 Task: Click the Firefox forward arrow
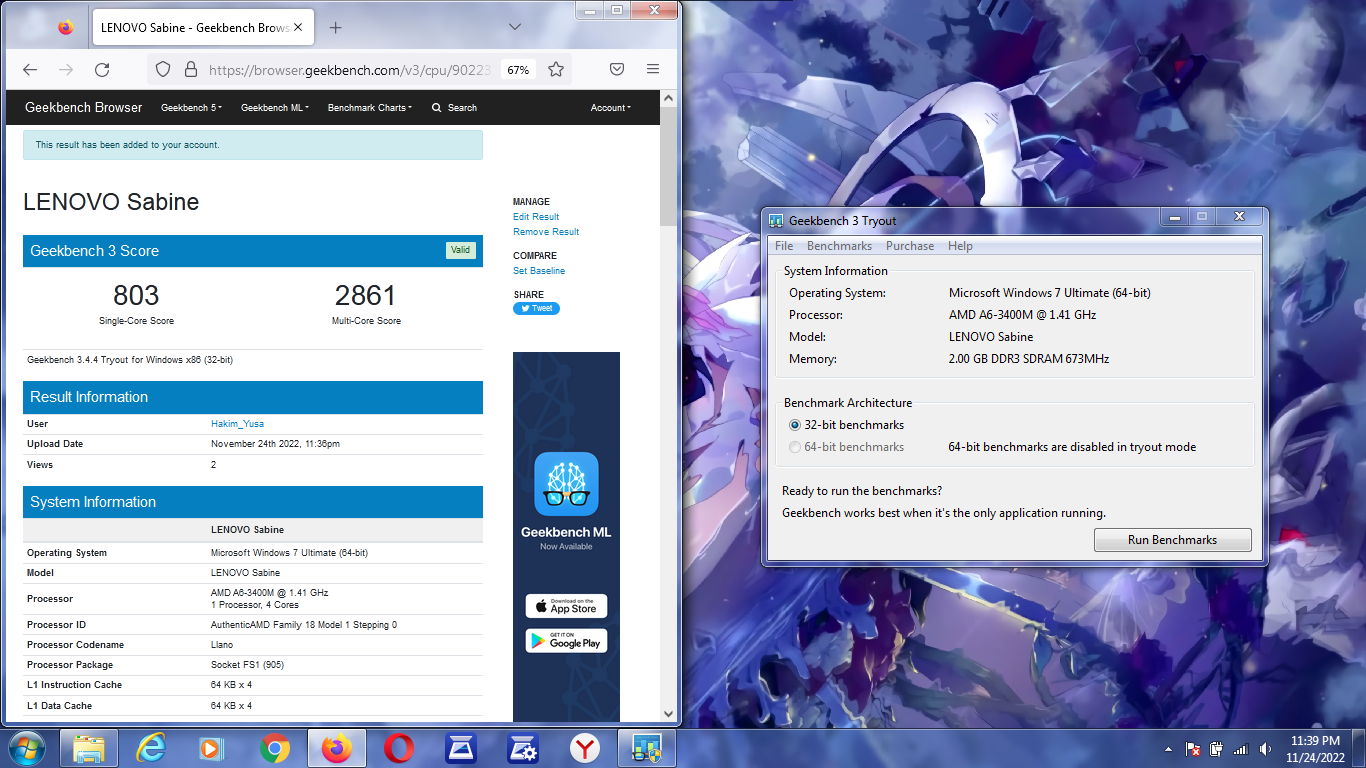66,70
